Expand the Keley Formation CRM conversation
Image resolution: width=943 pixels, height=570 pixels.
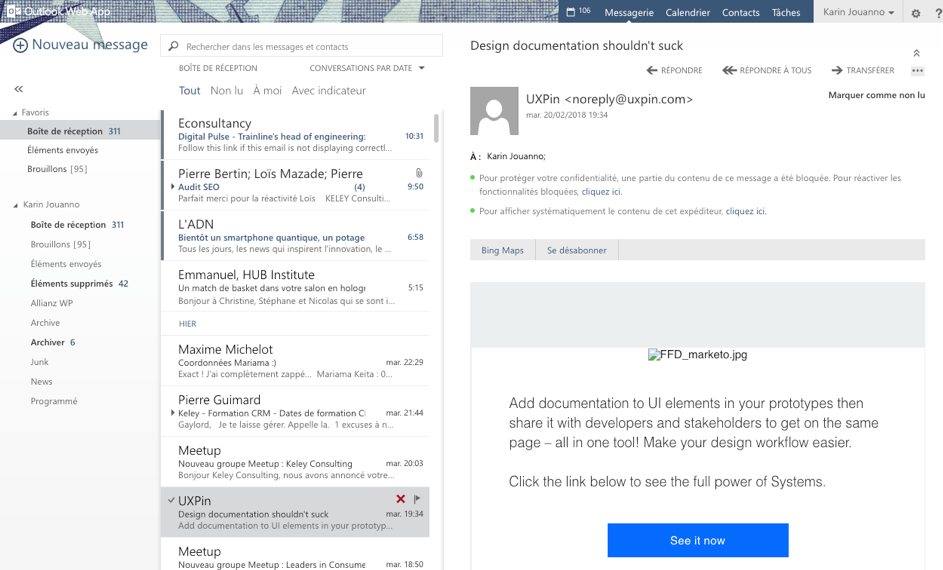tap(173, 412)
